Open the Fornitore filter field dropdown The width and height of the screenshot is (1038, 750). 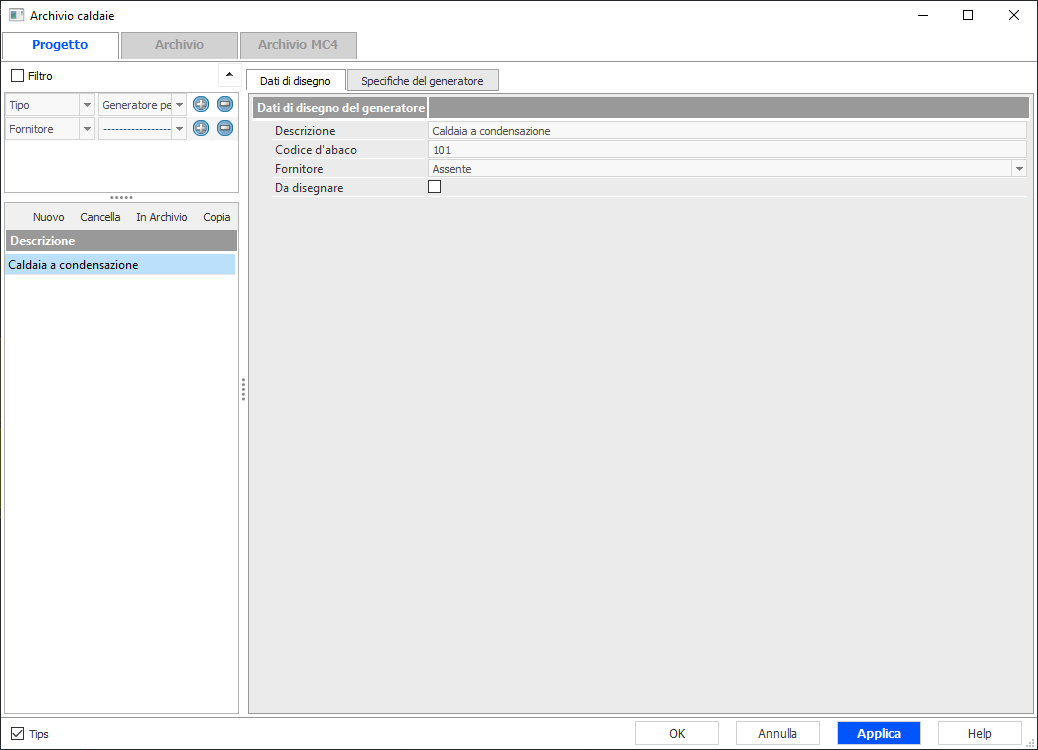87,129
